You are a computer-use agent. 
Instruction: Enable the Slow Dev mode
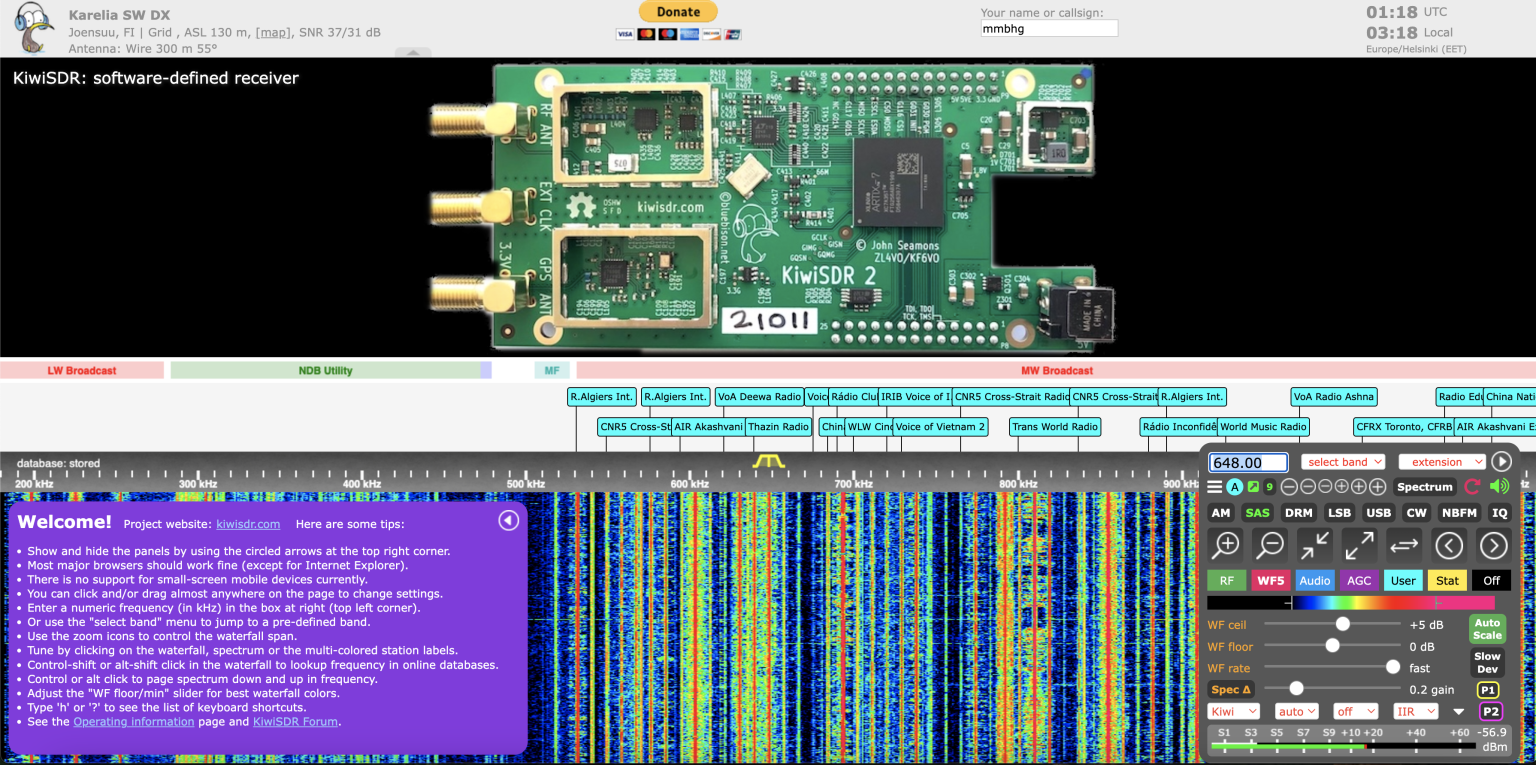[x=1486, y=660]
